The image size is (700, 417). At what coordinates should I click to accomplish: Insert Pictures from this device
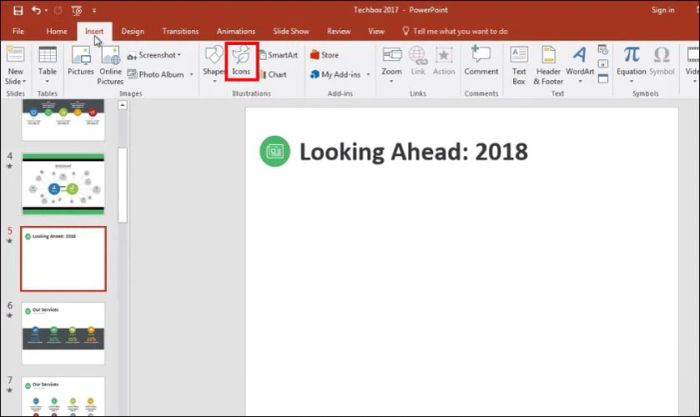tap(81, 61)
